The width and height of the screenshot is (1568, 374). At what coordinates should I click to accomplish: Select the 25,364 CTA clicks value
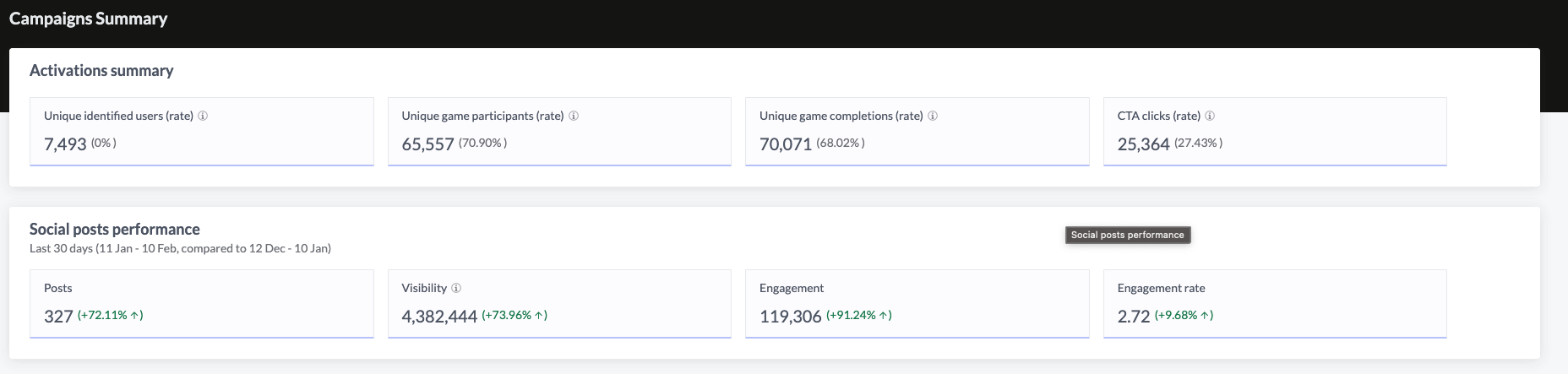coord(1143,144)
